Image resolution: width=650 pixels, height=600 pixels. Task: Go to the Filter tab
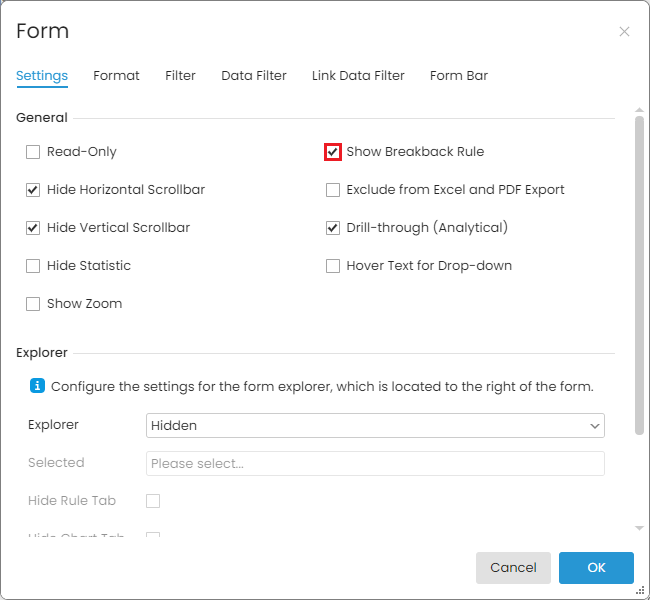(180, 75)
